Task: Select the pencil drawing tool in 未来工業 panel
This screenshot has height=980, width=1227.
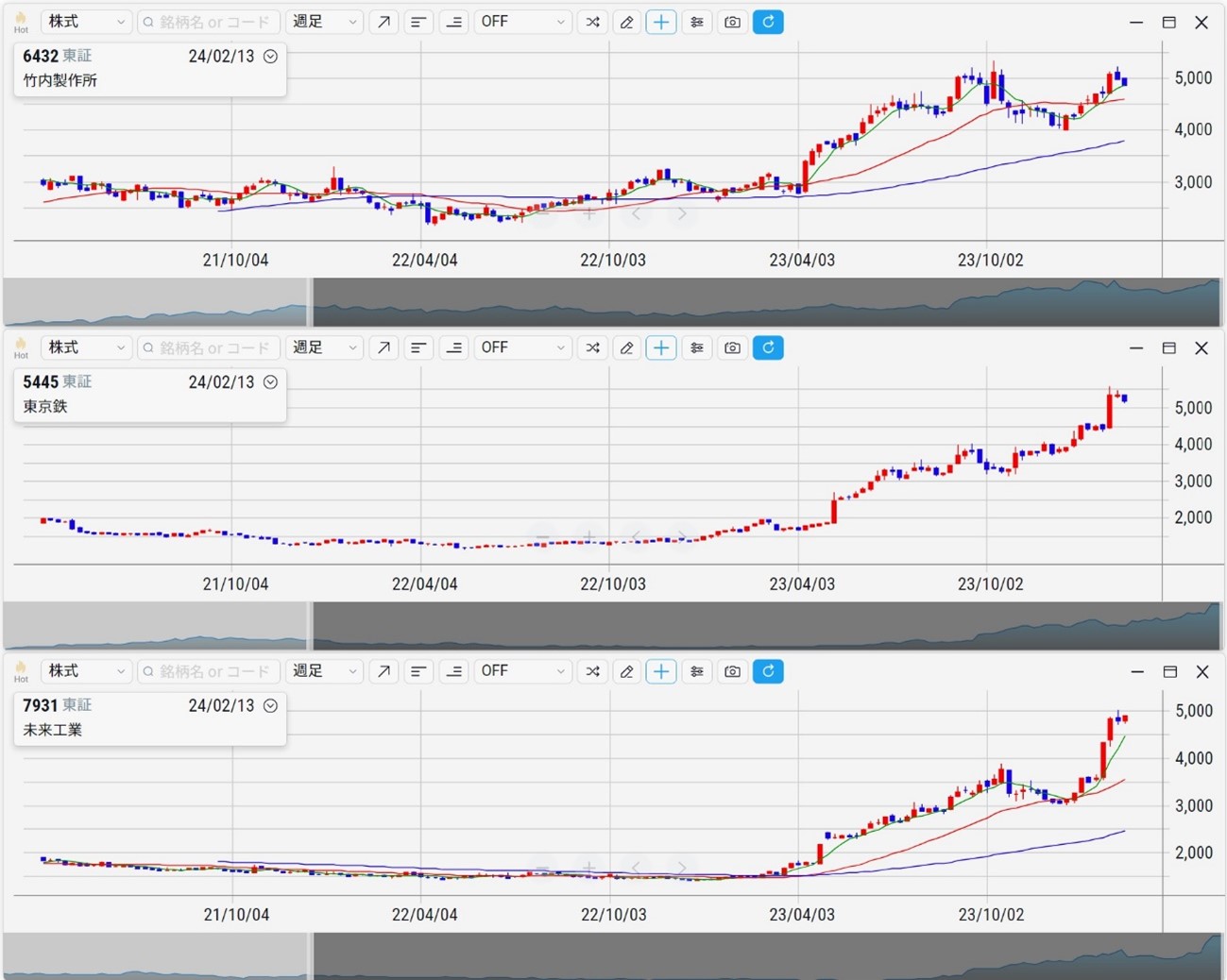Action: pos(626,671)
